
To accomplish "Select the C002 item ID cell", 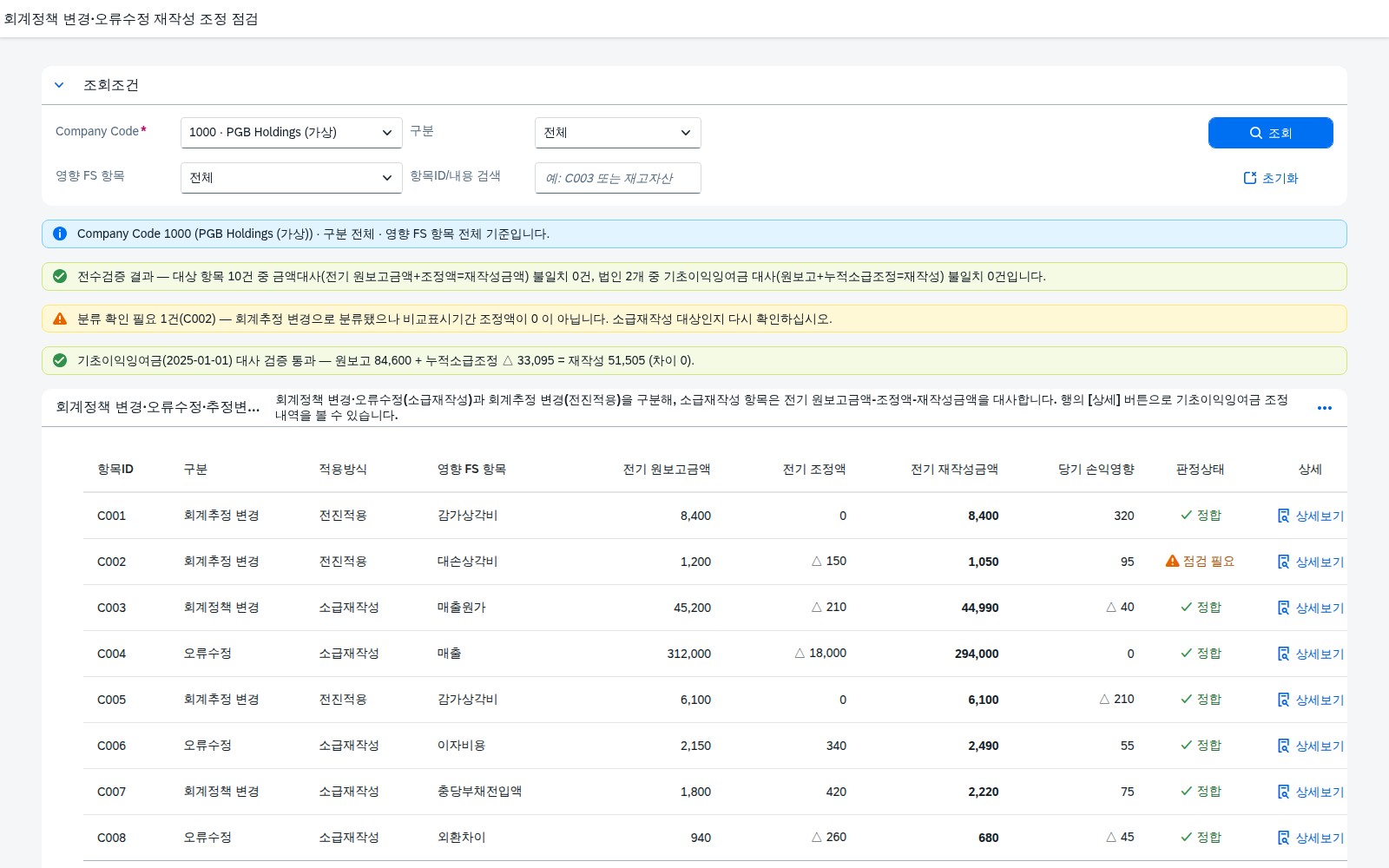I will click(112, 562).
